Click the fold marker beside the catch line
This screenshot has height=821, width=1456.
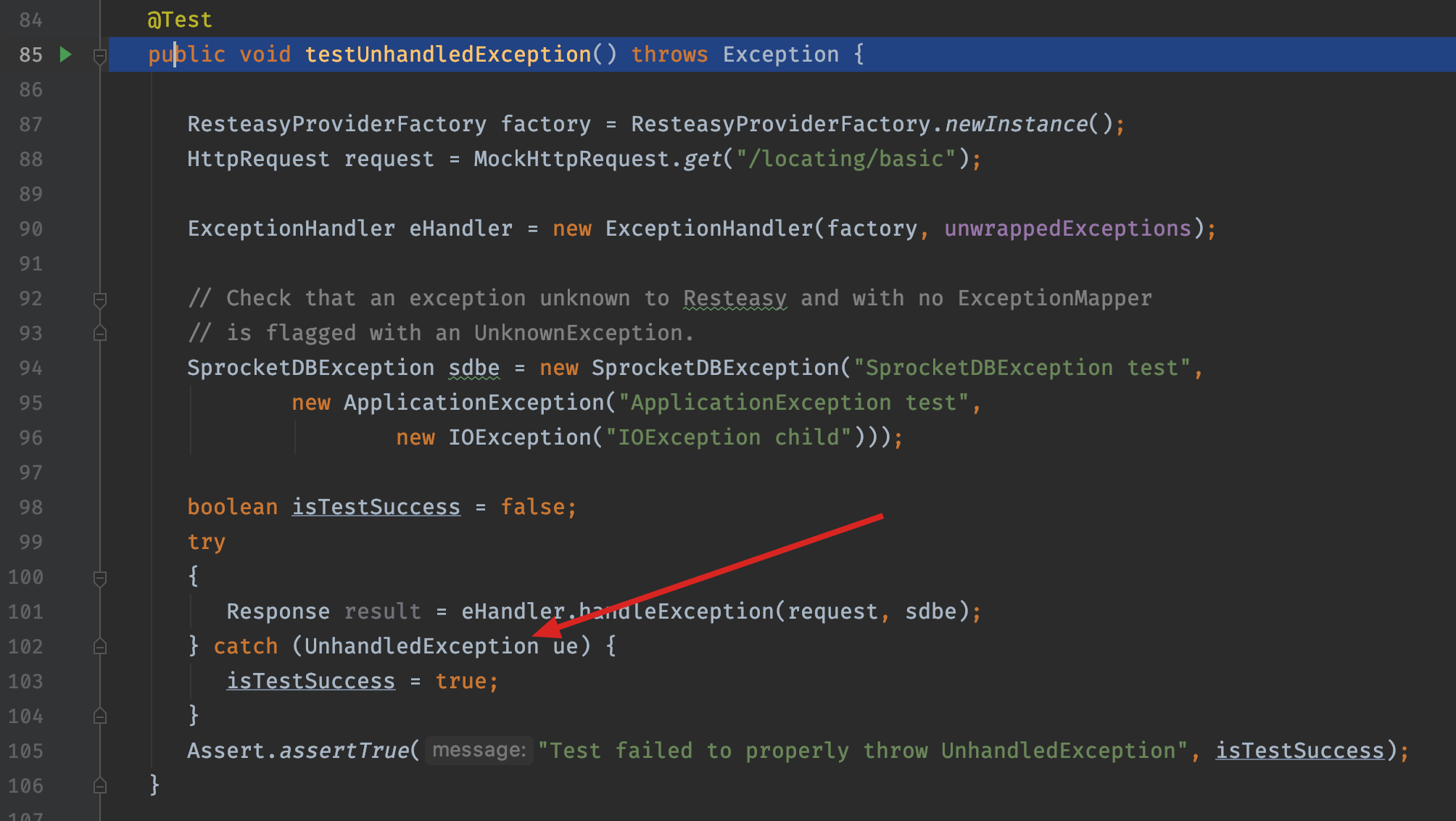click(x=100, y=646)
